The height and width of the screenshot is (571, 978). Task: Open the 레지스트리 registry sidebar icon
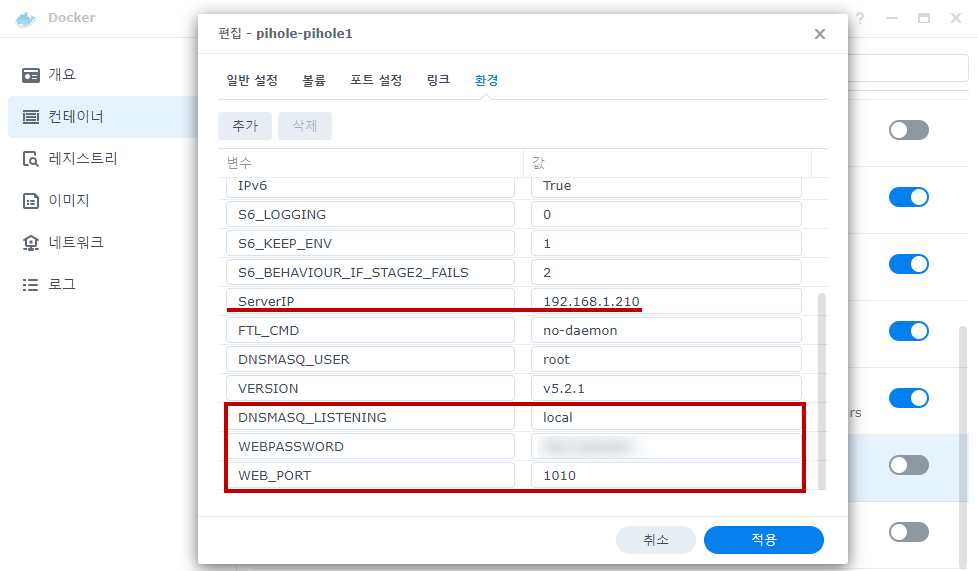click(x=31, y=159)
